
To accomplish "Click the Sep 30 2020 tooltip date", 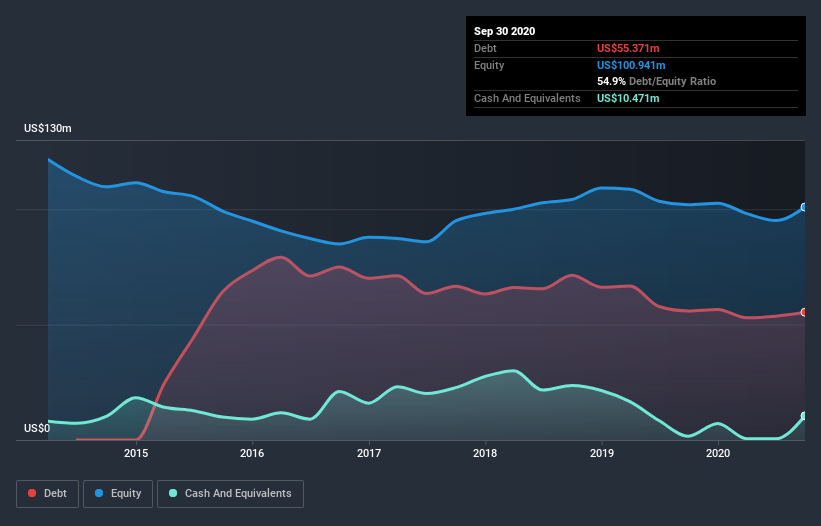I will (505, 31).
